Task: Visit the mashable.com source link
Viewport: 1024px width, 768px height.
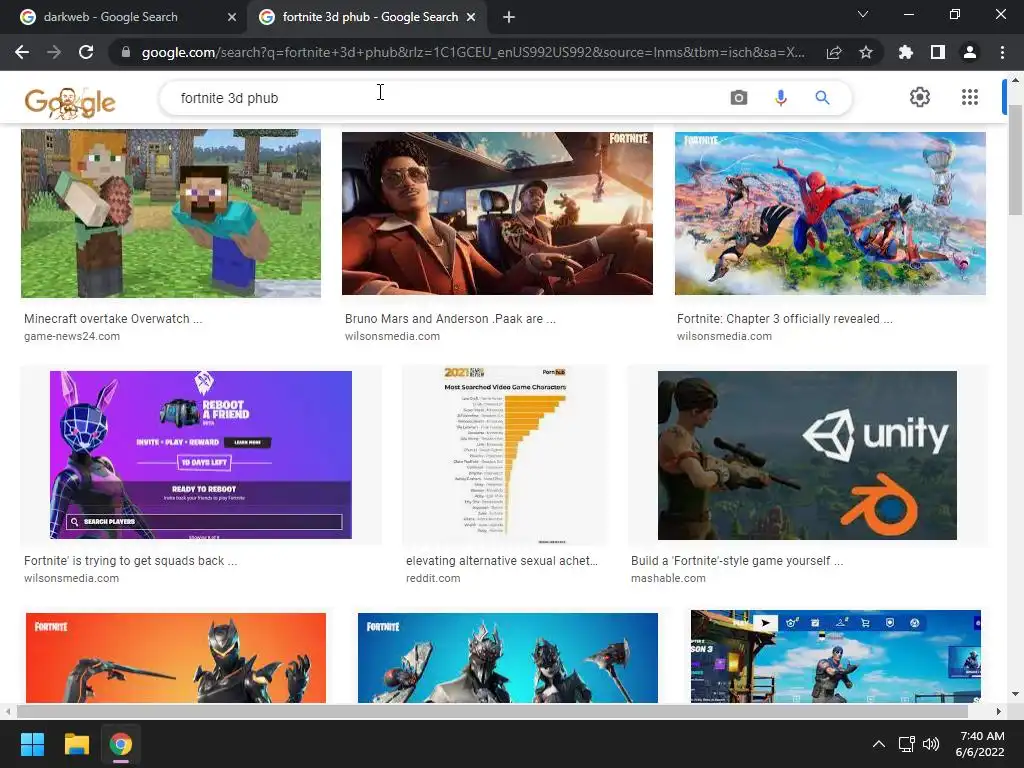Action: pyautogui.click(x=668, y=578)
